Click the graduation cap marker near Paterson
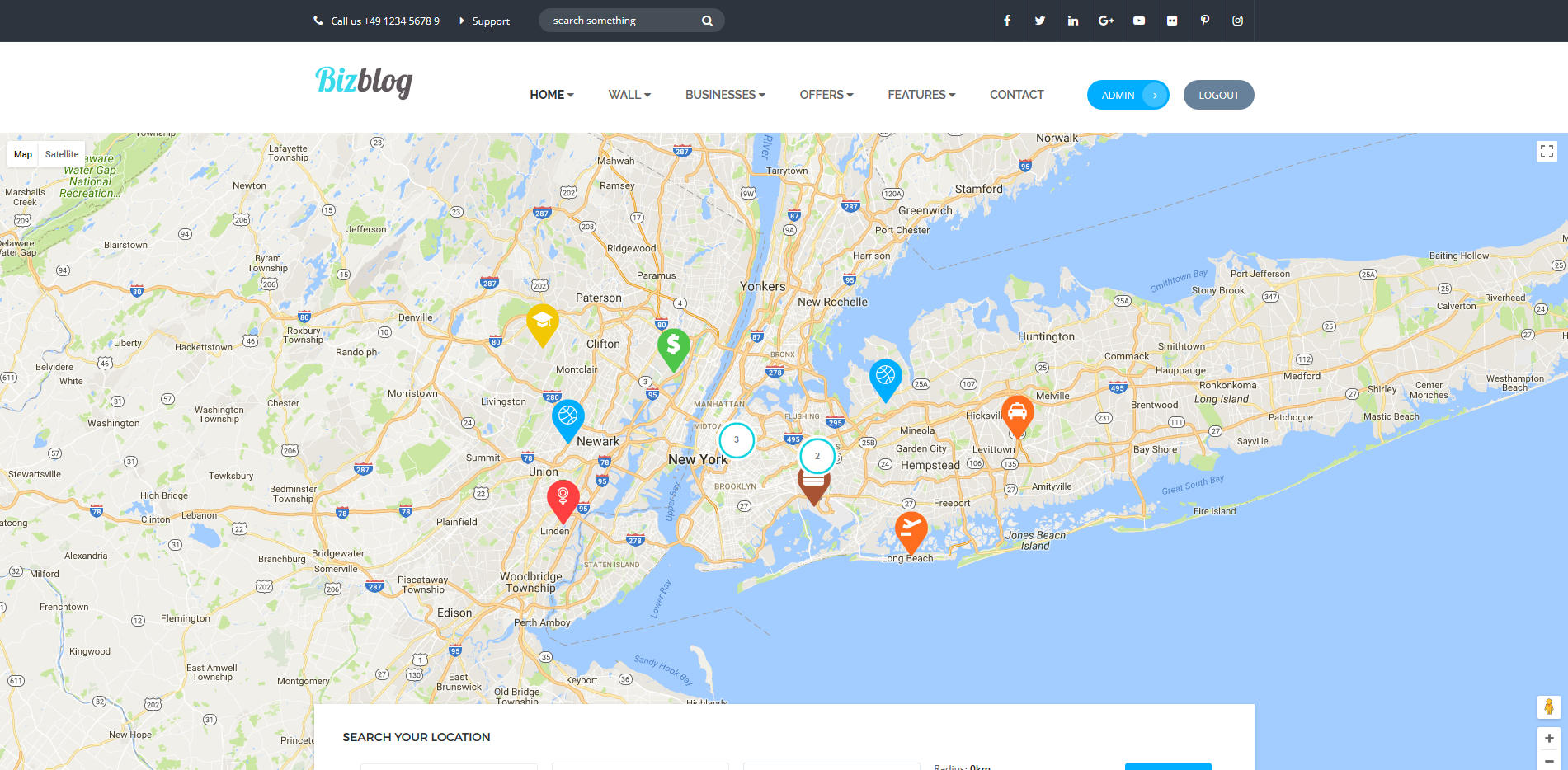 tap(542, 325)
